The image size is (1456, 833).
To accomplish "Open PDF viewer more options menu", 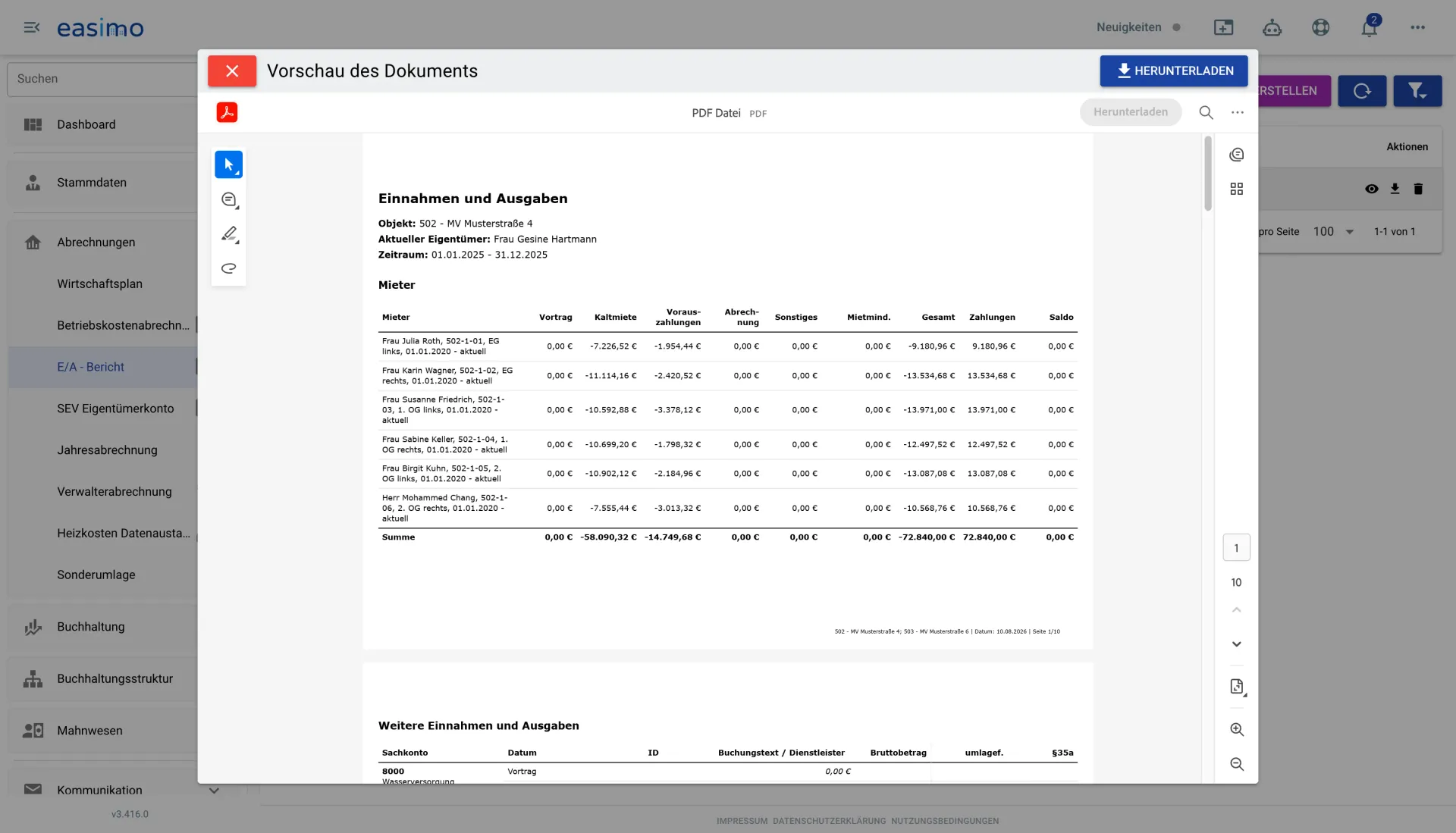I will click(1238, 112).
